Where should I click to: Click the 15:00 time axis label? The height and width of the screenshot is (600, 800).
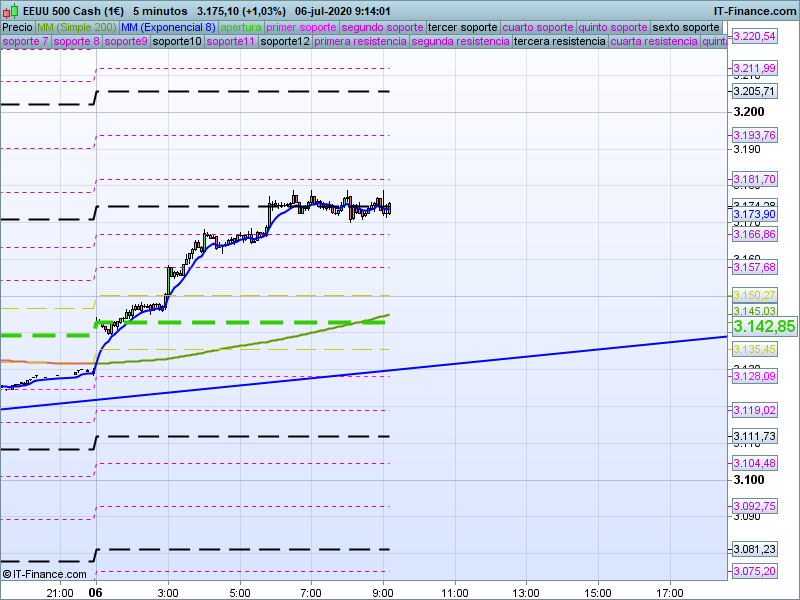597,593
